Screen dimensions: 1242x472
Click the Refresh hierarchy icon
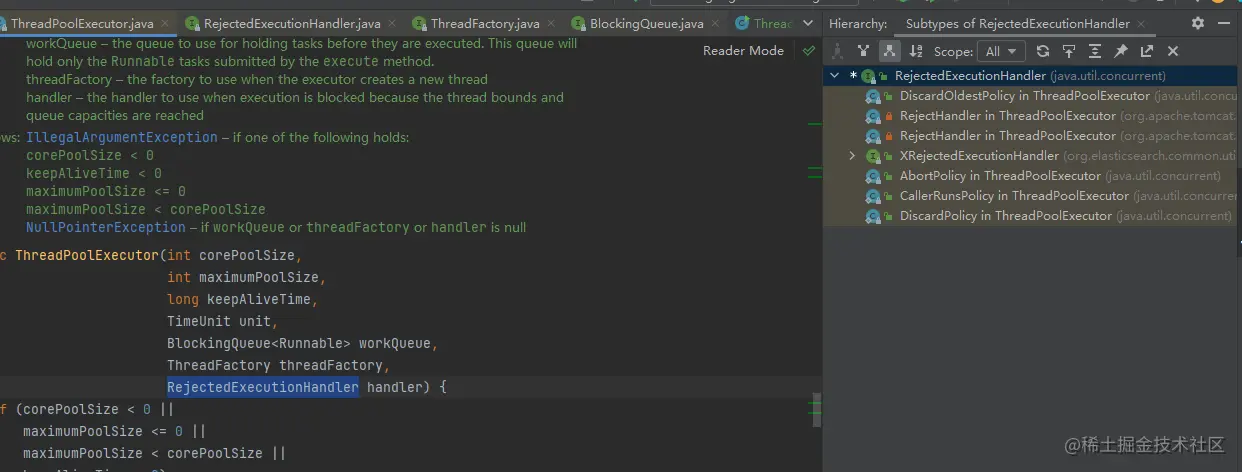click(1043, 51)
